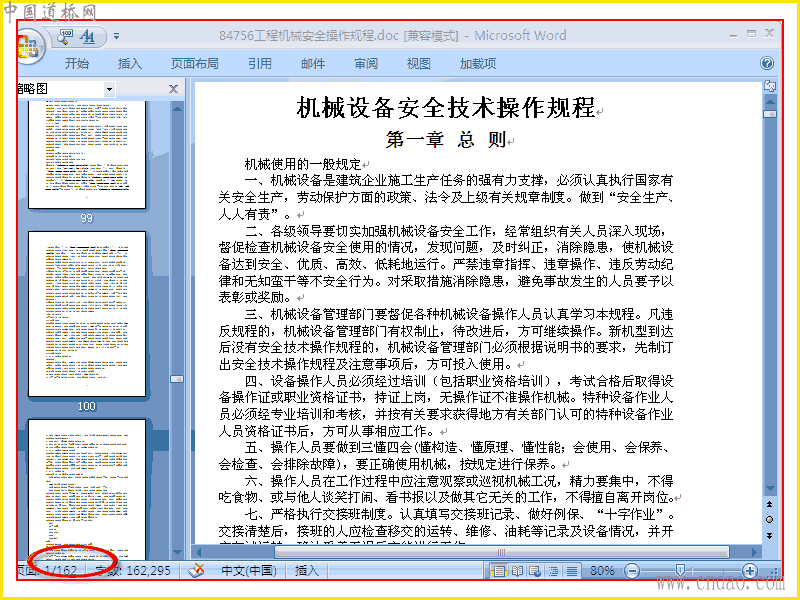800x600 pixels.
Task: Click the spelling check status icon
Action: pos(196,570)
